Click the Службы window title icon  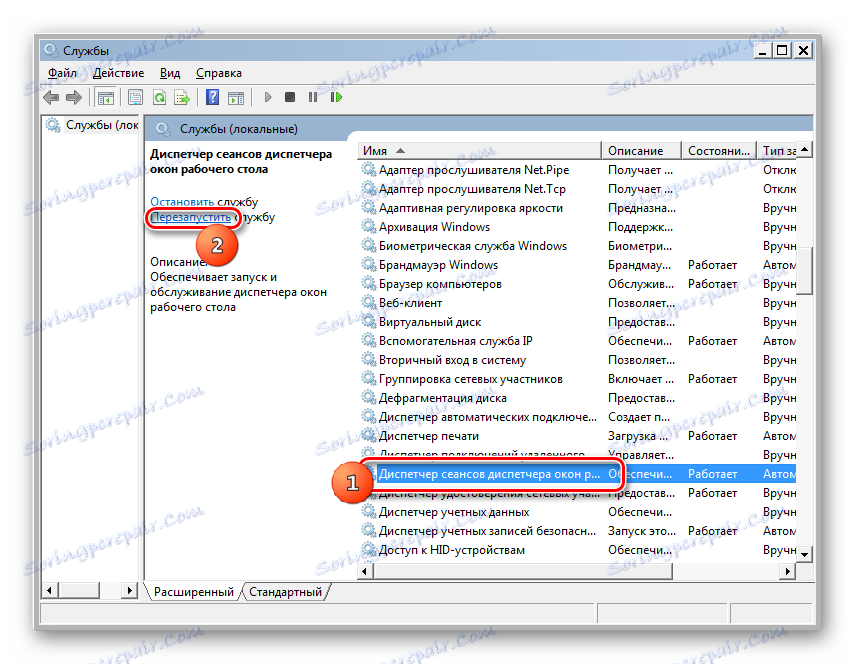(51, 50)
